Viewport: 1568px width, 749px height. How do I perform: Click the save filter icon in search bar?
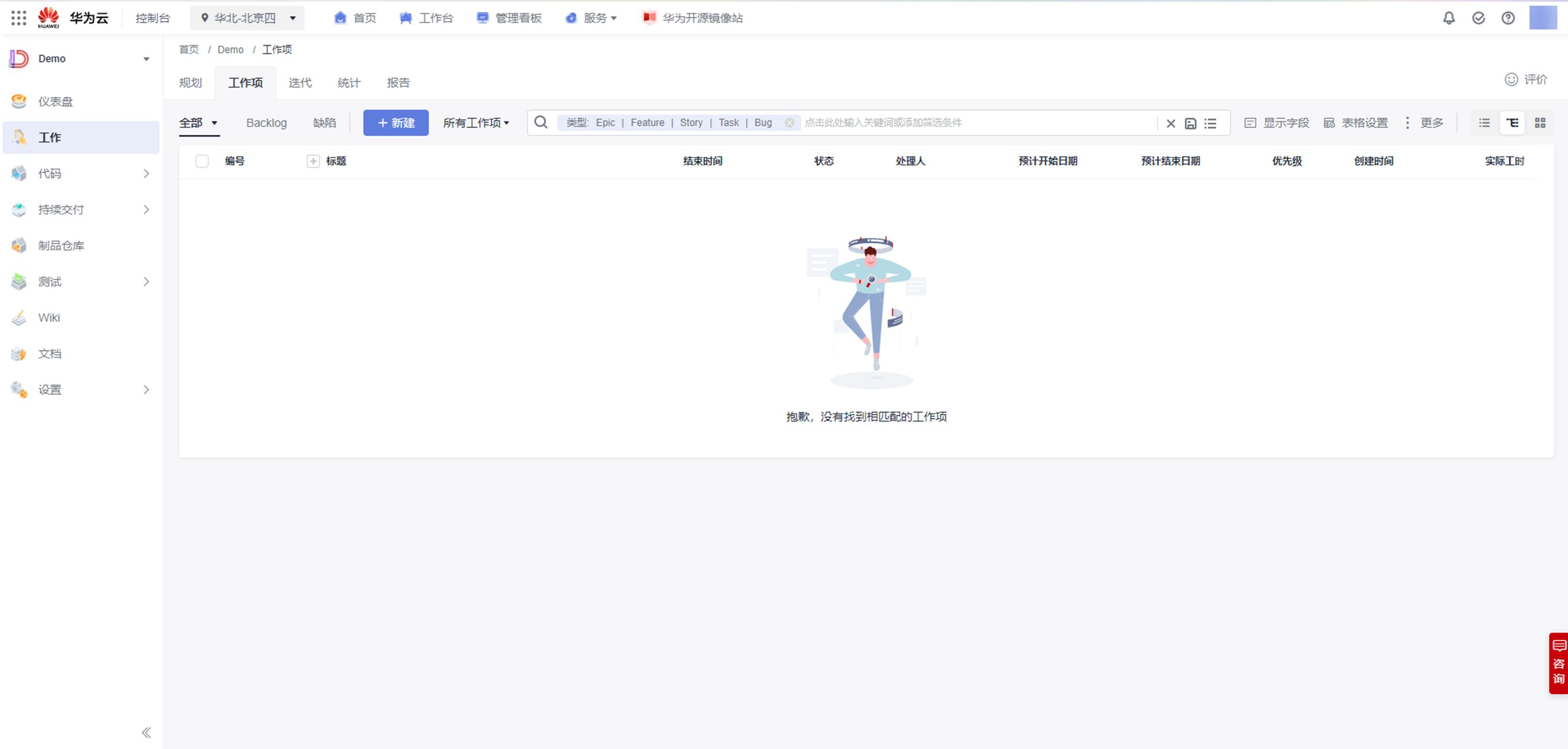click(x=1190, y=124)
